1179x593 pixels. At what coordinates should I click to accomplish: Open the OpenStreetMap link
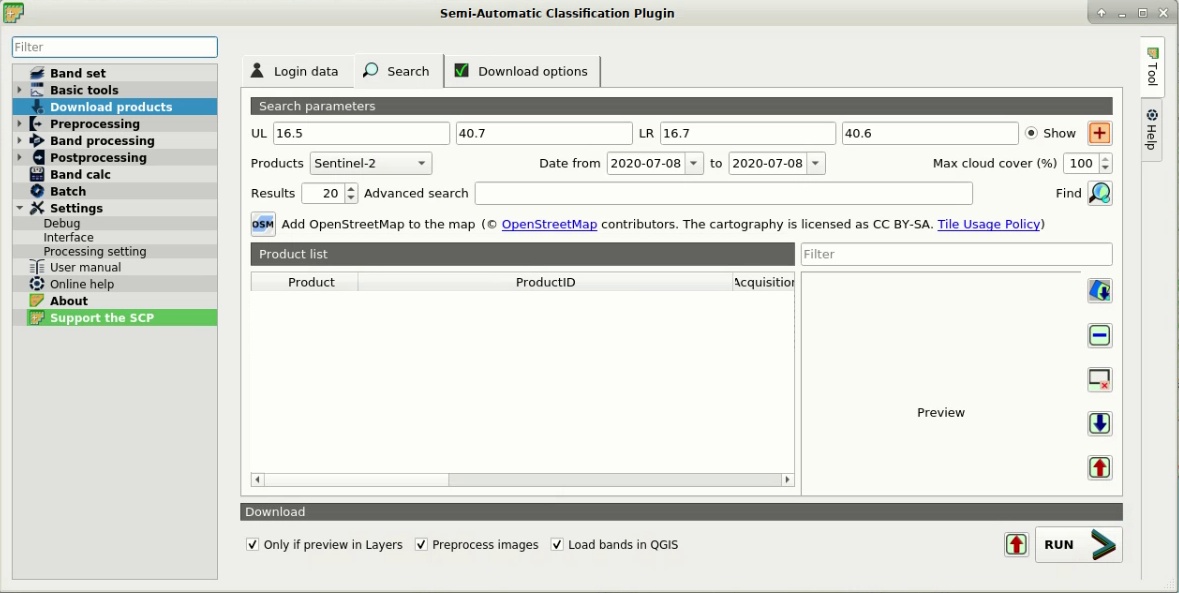(x=549, y=224)
